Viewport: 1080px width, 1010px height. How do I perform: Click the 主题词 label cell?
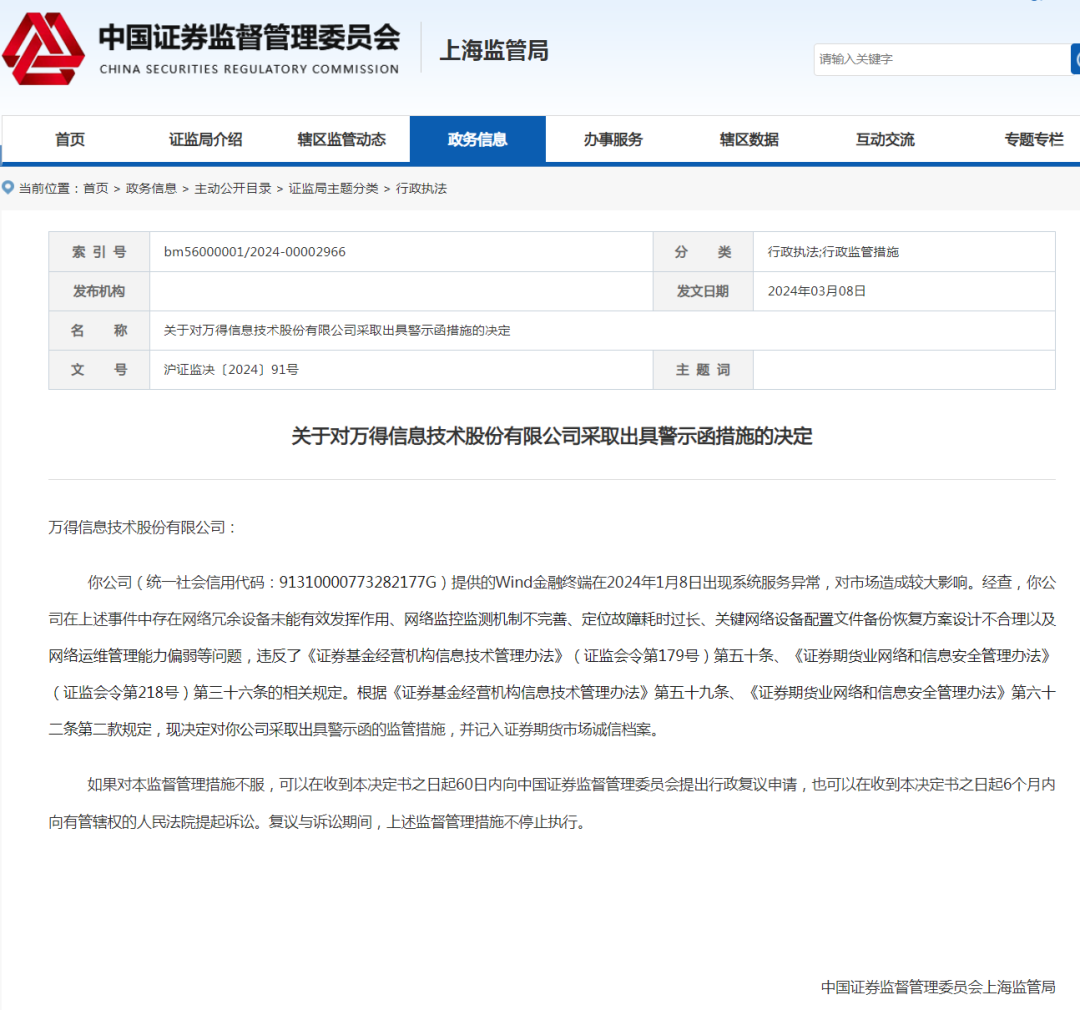click(703, 370)
